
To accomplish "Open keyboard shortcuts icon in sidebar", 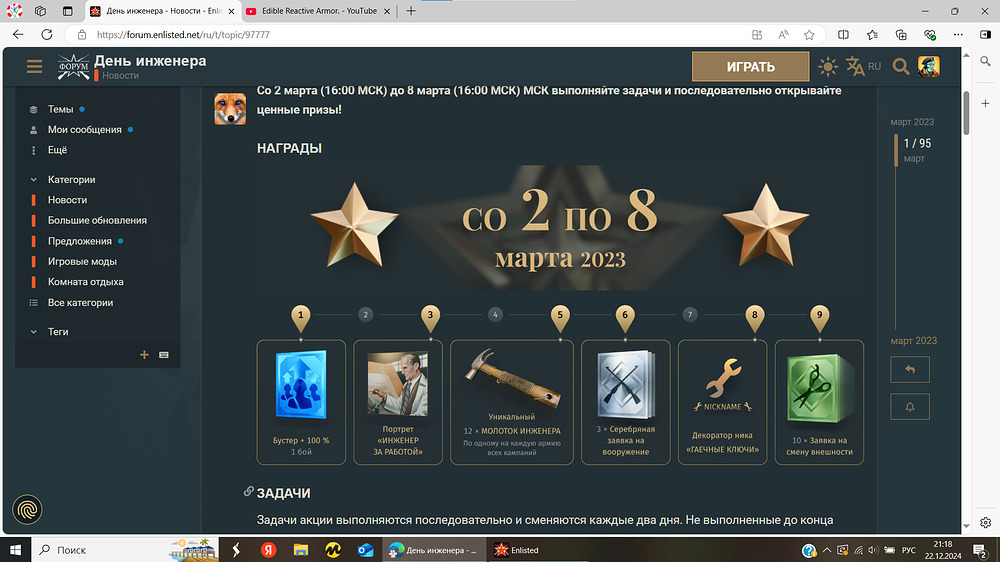I will pyautogui.click(x=163, y=354).
